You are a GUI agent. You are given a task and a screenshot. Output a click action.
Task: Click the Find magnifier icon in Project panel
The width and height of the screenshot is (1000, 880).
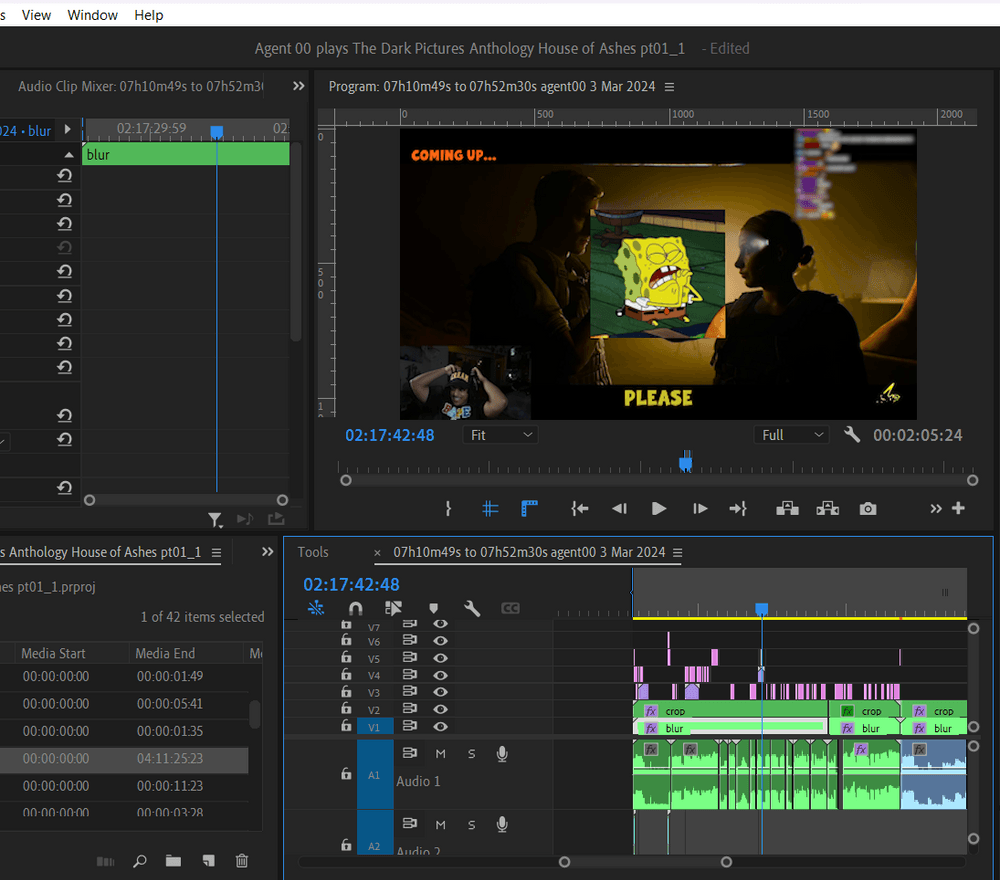pyautogui.click(x=140, y=861)
